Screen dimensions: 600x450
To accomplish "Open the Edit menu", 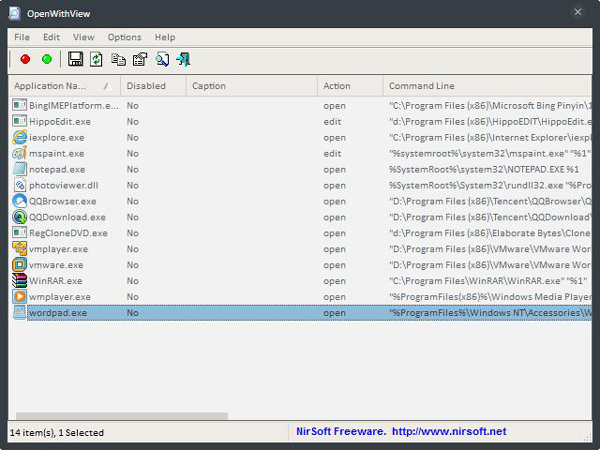I will pos(51,37).
